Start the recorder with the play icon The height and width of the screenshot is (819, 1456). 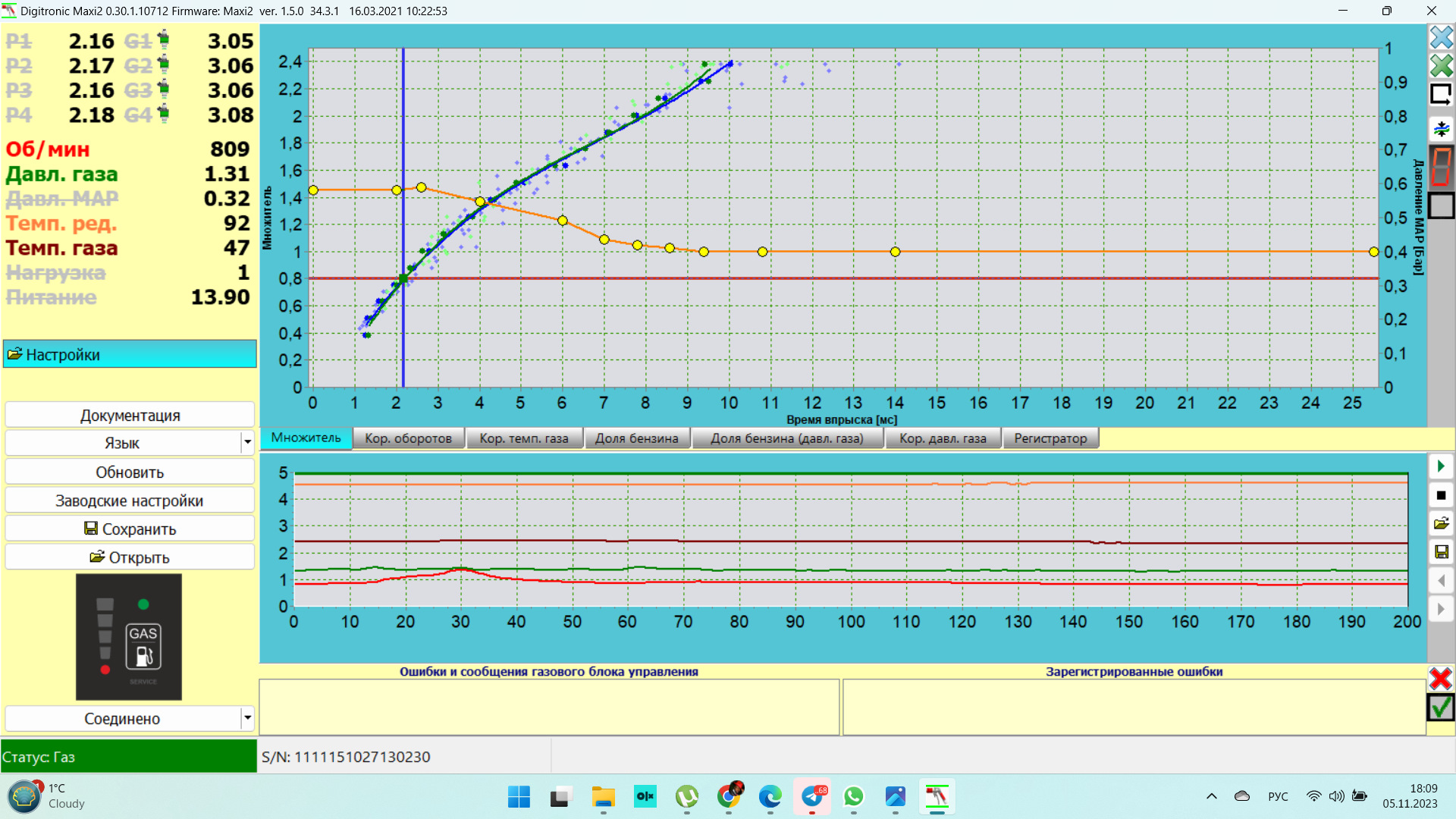click(1441, 466)
